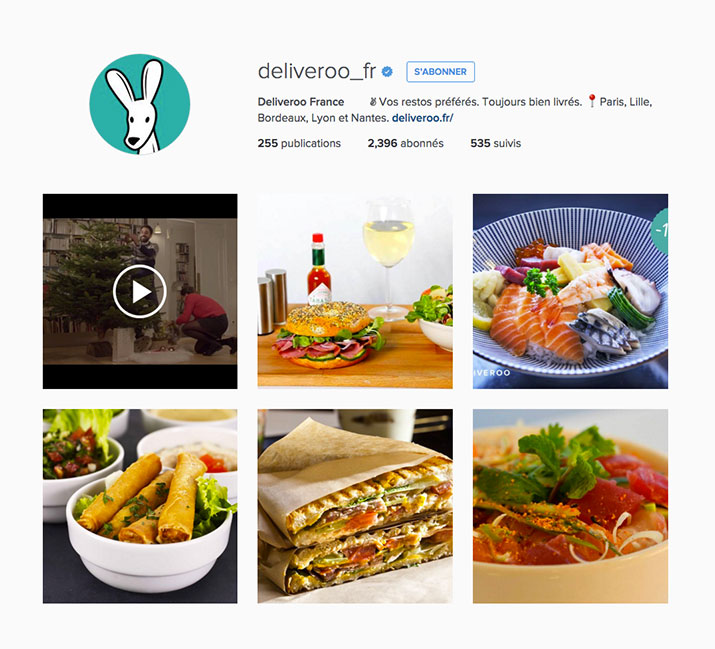The width and height of the screenshot is (715, 649).
Task: Open the spring rolls bowl photo
Action: (x=140, y=506)
